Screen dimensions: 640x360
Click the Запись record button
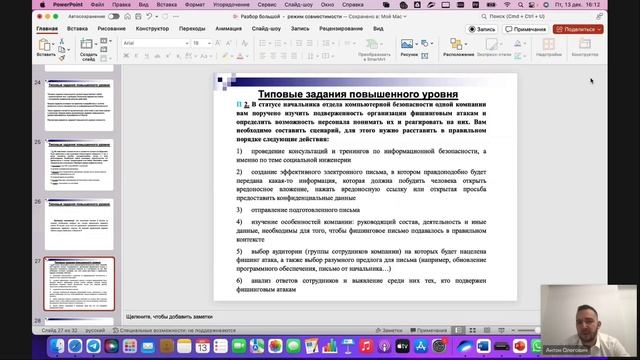point(482,29)
